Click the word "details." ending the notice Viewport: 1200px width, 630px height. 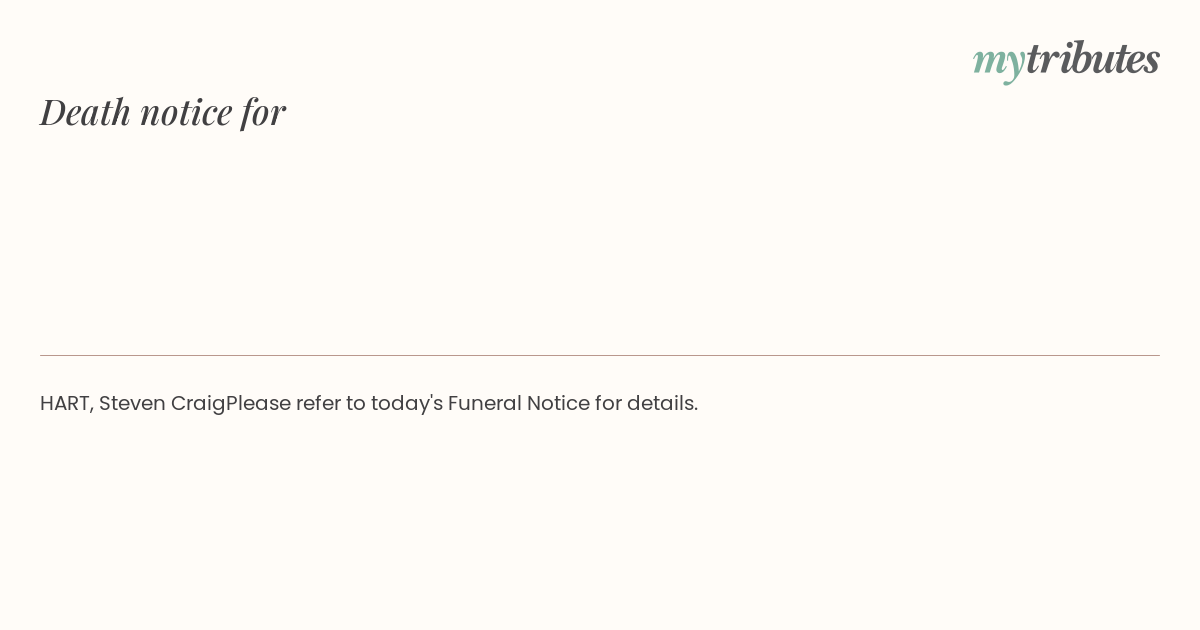tap(662, 403)
